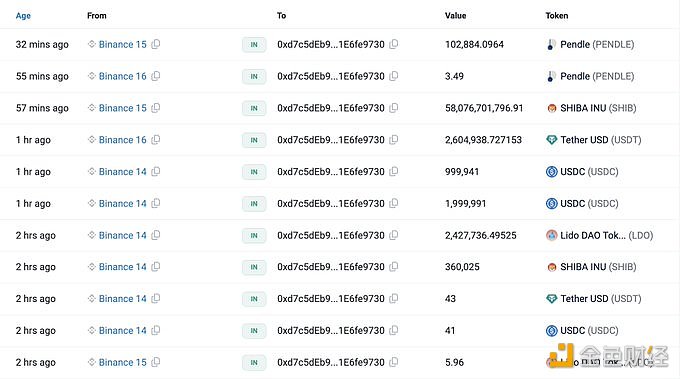Copy Binance 14 address in the value 43 row
The image size is (680, 379).
pos(156,298)
